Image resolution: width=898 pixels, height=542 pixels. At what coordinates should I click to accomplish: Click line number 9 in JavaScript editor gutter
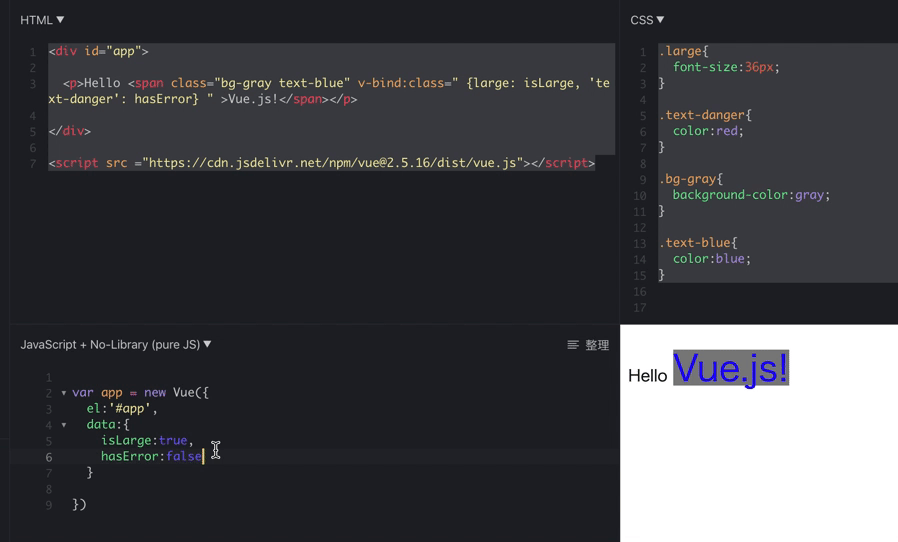click(x=49, y=505)
